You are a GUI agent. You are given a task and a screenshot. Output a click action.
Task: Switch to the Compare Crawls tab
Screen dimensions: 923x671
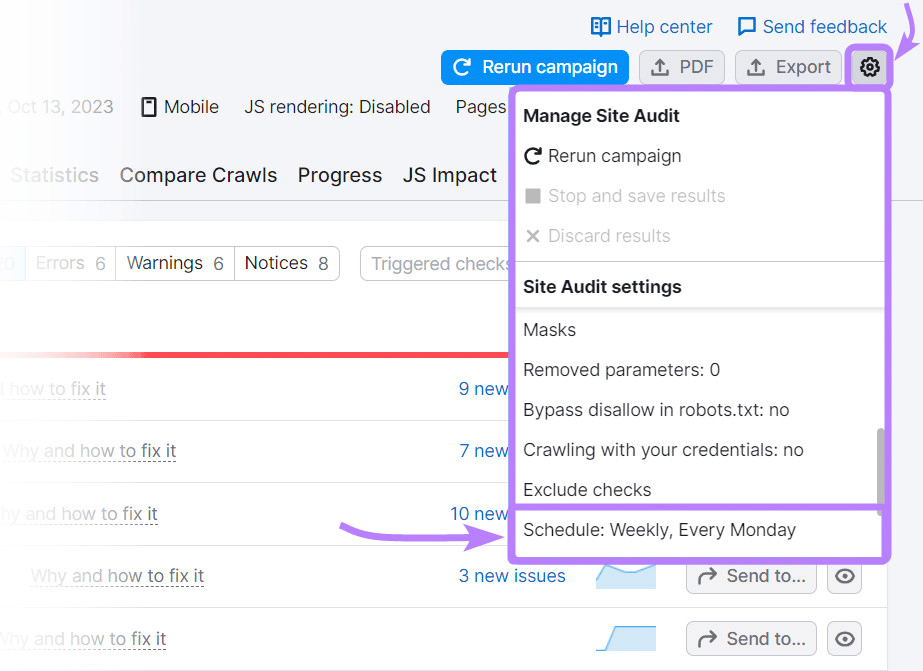point(198,175)
